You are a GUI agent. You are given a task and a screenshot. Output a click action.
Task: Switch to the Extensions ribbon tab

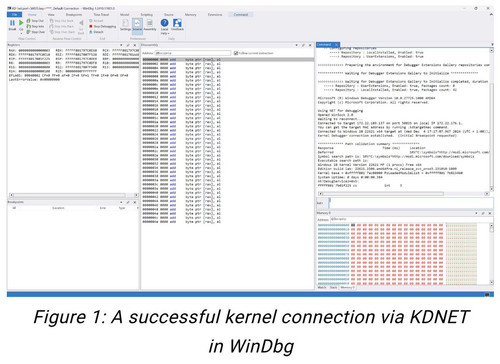click(x=215, y=15)
